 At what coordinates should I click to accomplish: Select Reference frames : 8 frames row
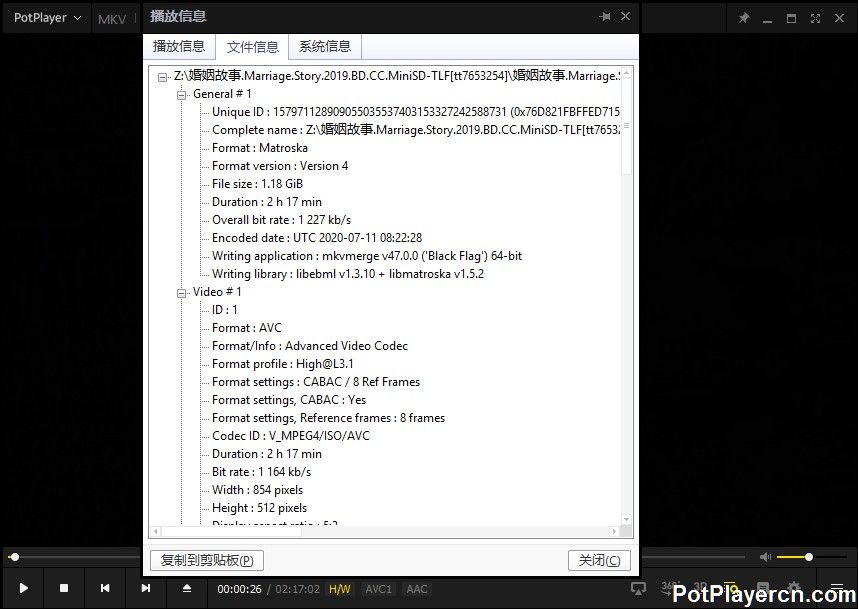[328, 418]
